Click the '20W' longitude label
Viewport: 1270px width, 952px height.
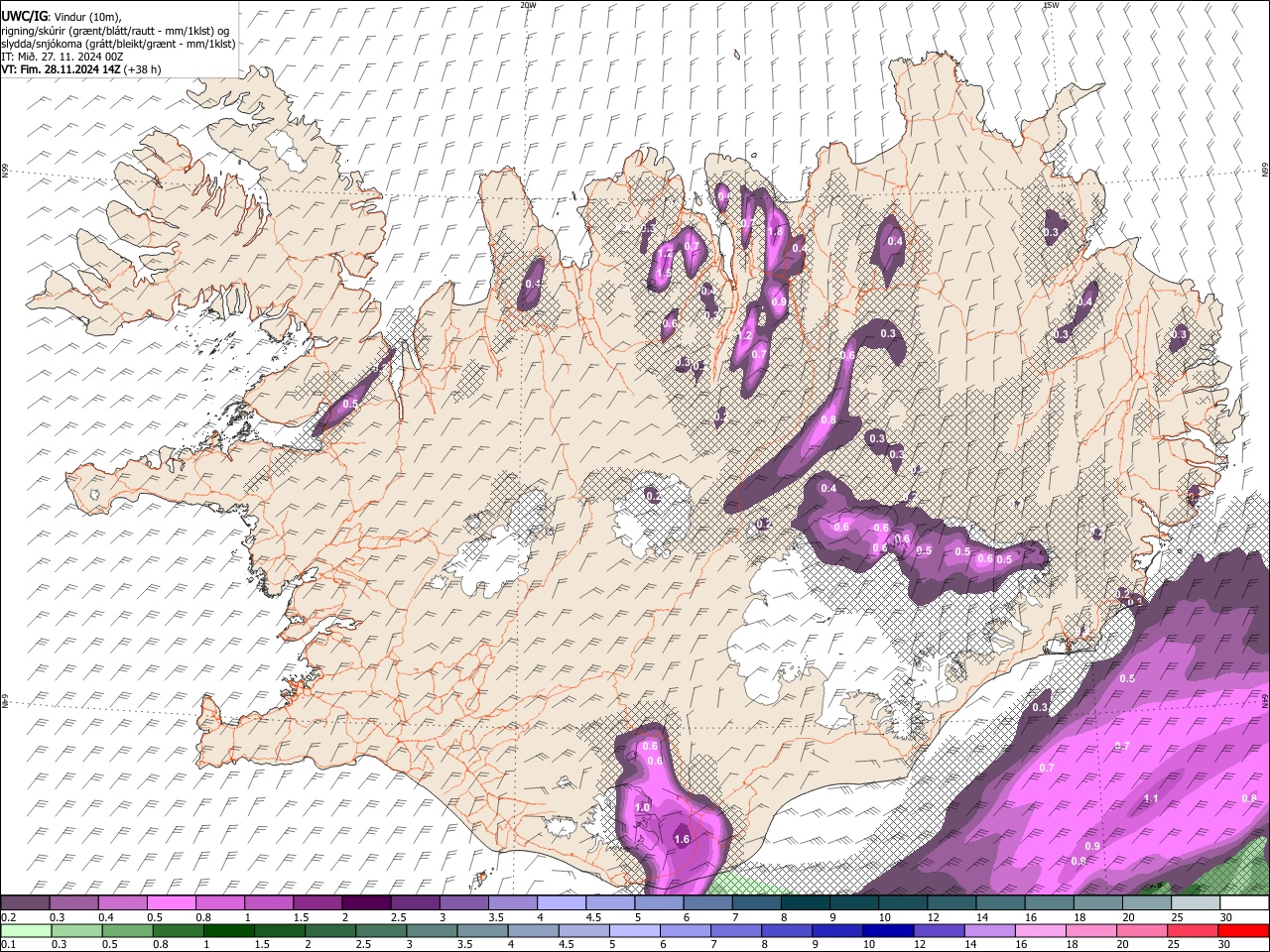pyautogui.click(x=528, y=5)
